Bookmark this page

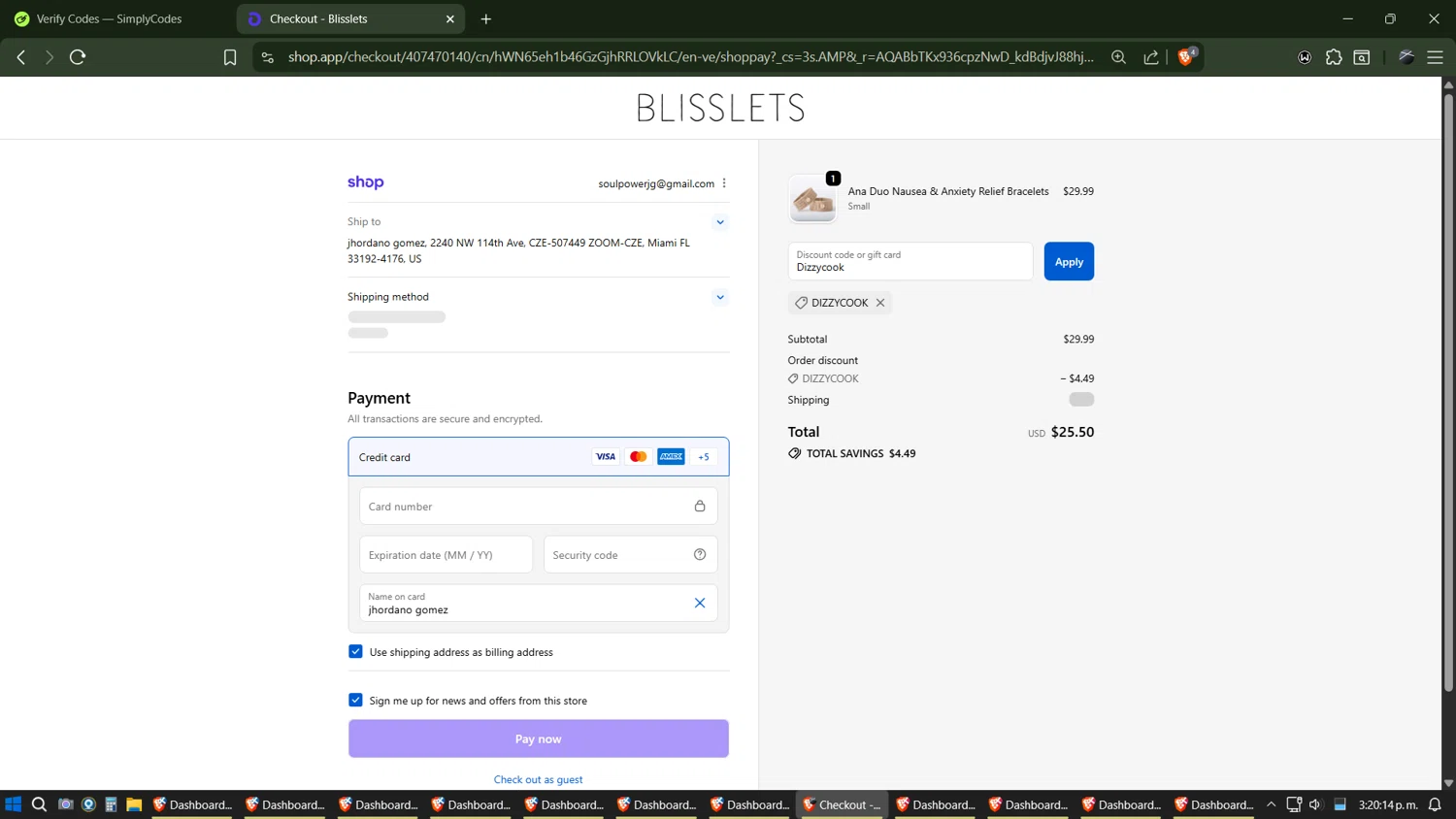pyautogui.click(x=230, y=57)
